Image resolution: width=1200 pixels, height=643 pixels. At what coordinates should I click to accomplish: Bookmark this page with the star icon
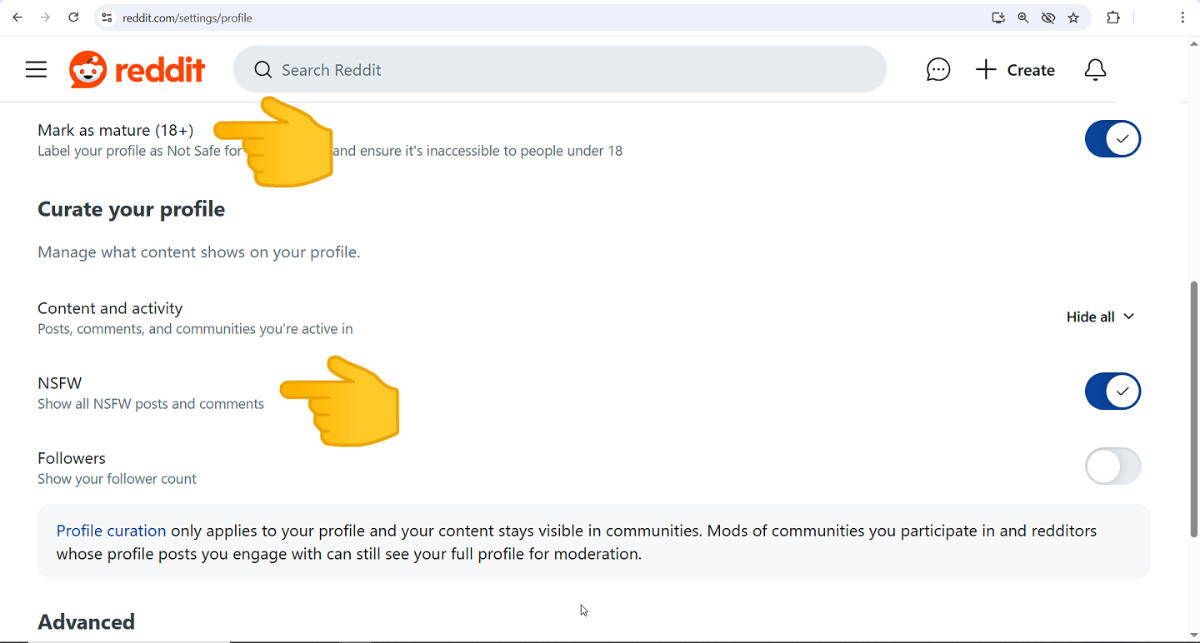point(1074,18)
